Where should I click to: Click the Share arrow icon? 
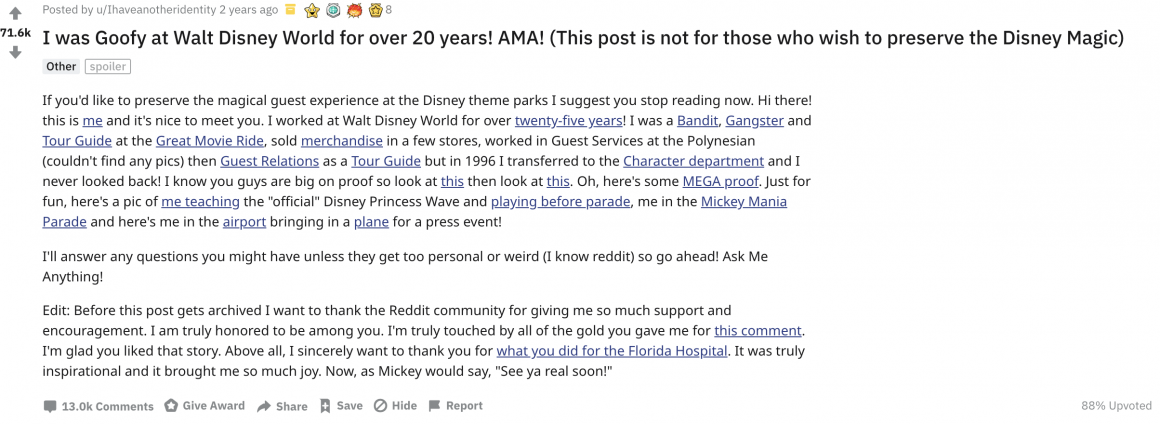pyautogui.click(x=264, y=406)
